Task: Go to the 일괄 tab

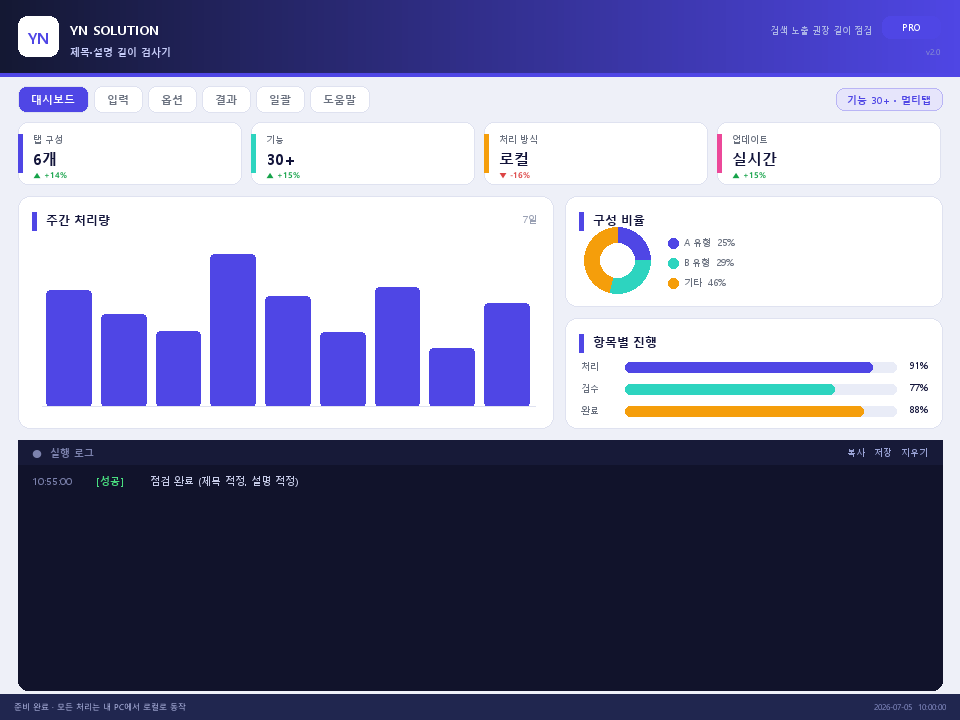Action: tap(280, 100)
